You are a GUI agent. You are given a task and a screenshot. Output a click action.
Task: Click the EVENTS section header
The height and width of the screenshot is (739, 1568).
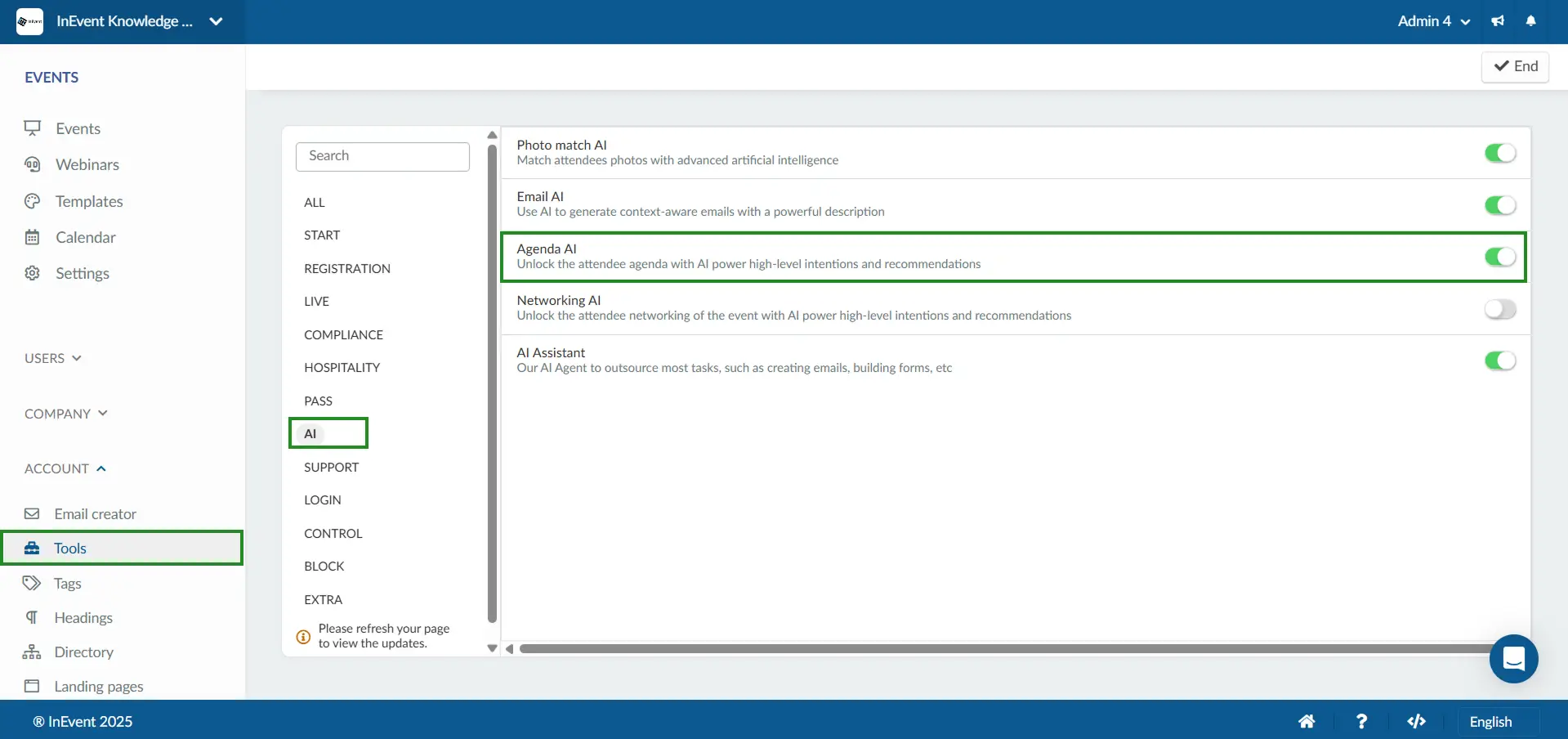(51, 78)
